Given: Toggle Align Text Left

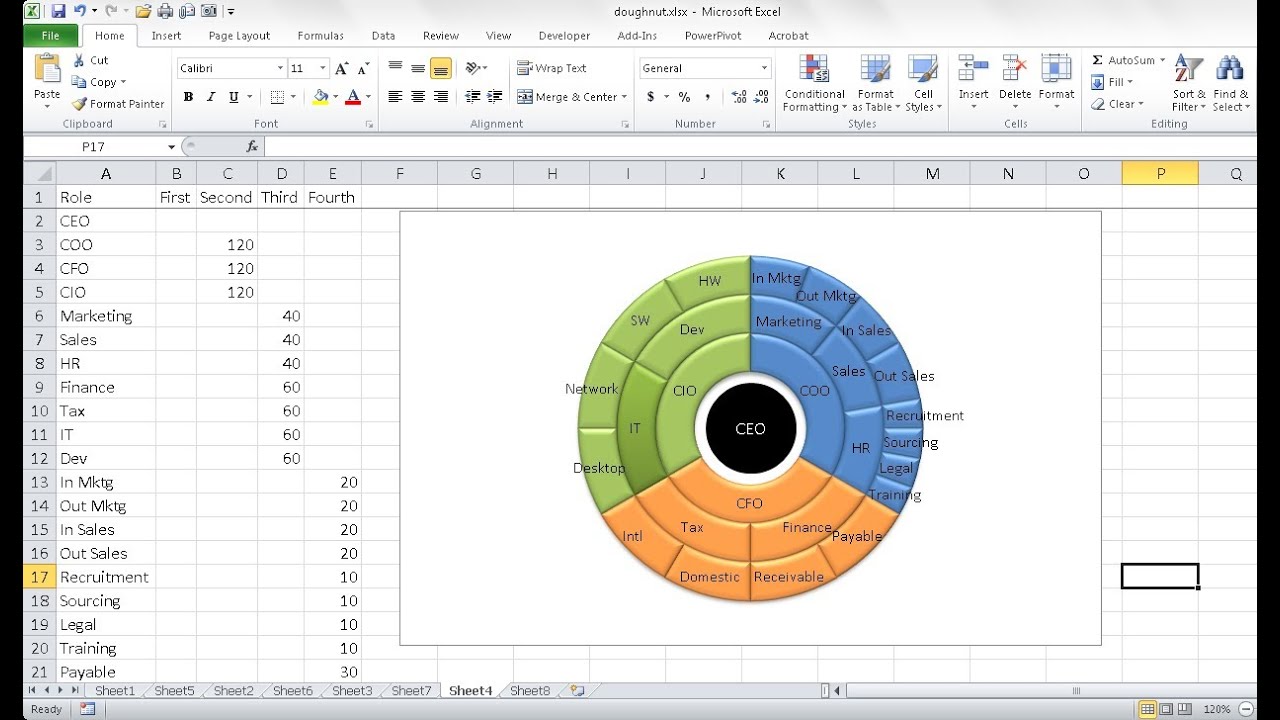Looking at the screenshot, I should 395,97.
